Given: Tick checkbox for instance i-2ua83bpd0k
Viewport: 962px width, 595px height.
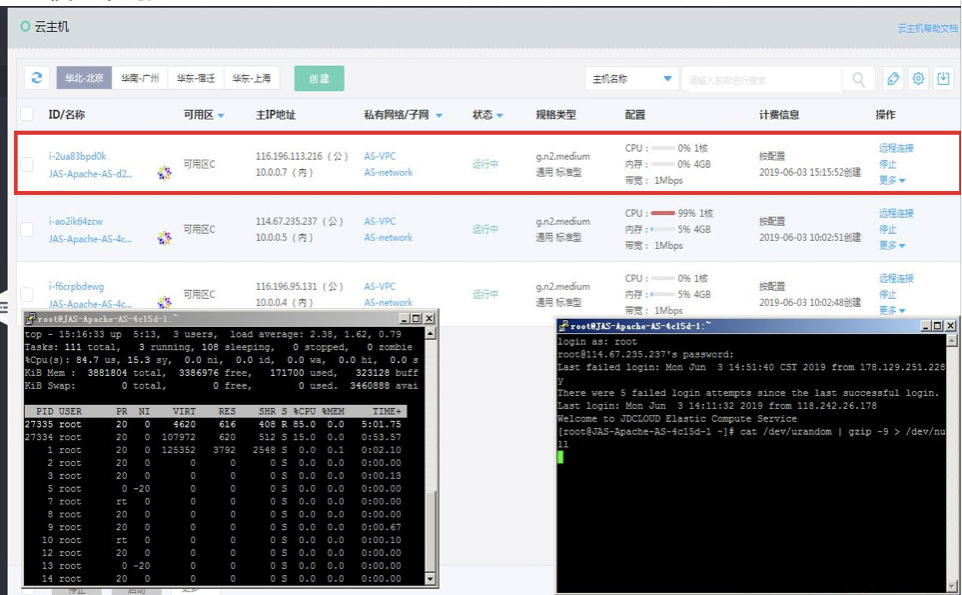Looking at the screenshot, I should point(27,164).
